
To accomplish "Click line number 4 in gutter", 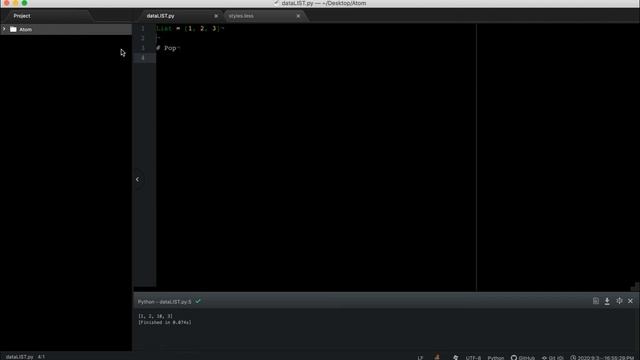I will click(142, 58).
